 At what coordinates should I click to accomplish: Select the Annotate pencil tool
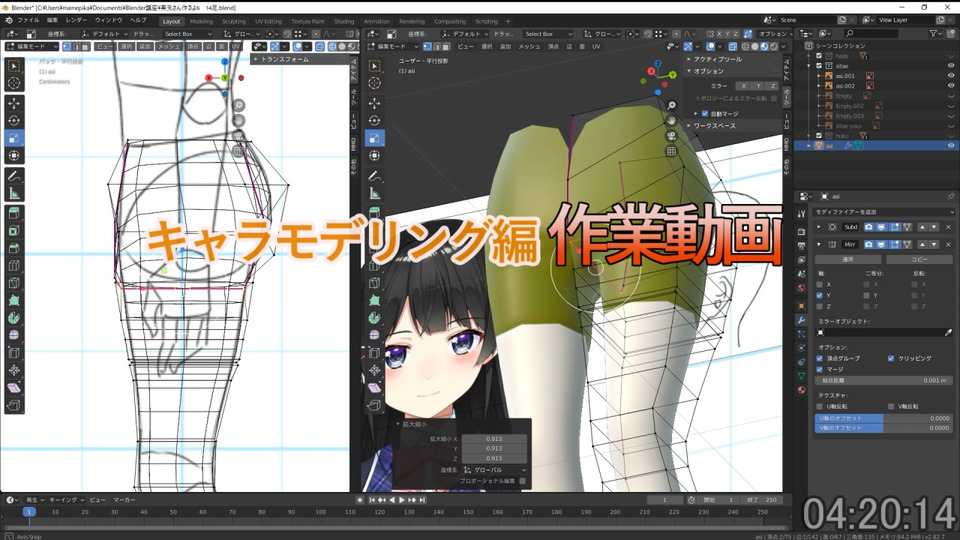coord(14,176)
